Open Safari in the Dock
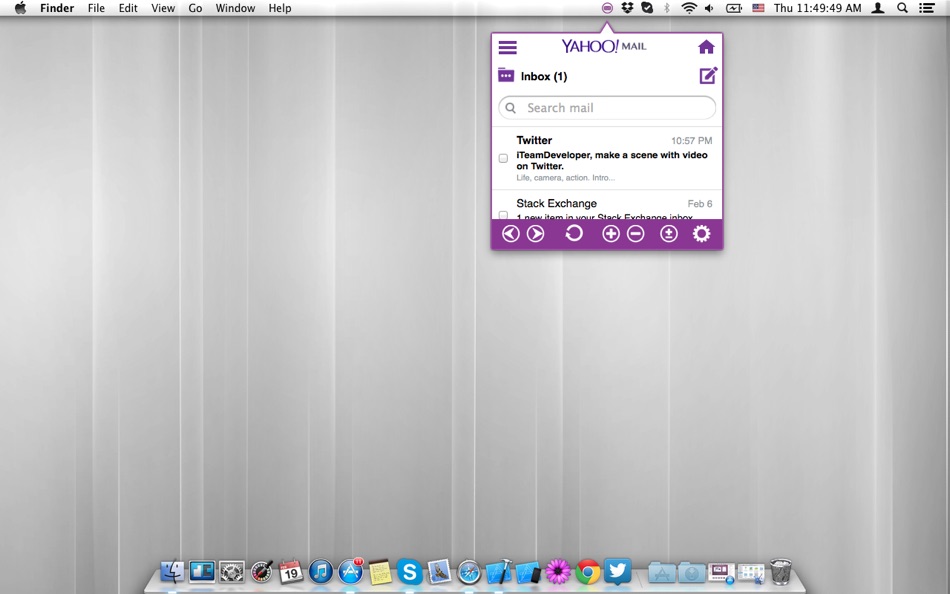This screenshot has height=594, width=950. click(x=469, y=572)
